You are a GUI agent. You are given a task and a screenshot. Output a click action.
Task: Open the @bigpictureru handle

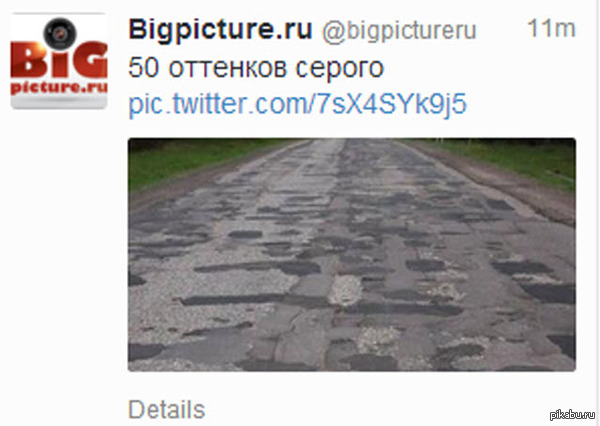click(x=399, y=31)
